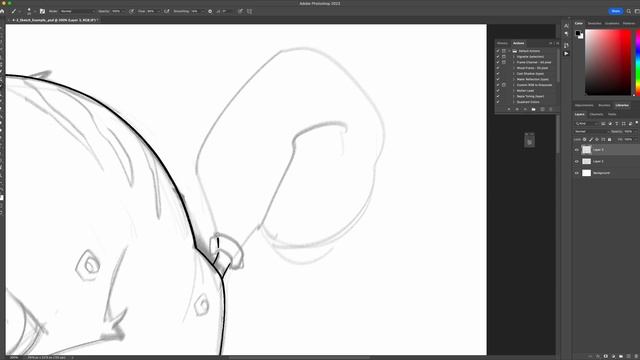Open the smoothing options gear
Image resolution: width=640 pixels, height=360 pixels.
coord(210,11)
